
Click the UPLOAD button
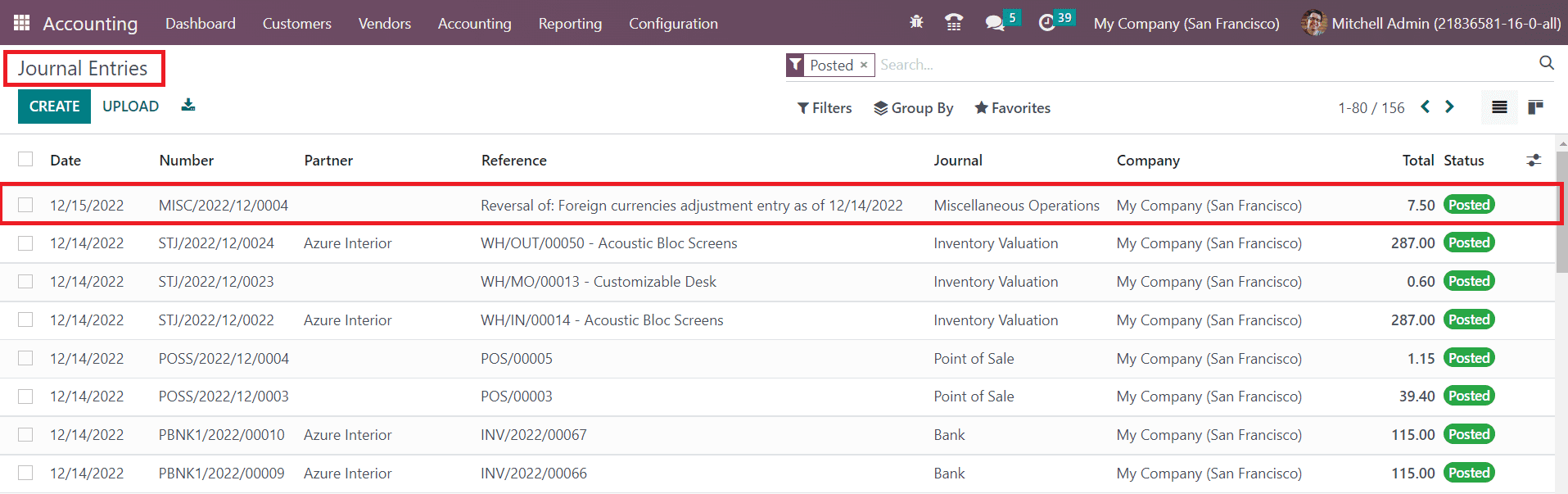[x=130, y=107]
